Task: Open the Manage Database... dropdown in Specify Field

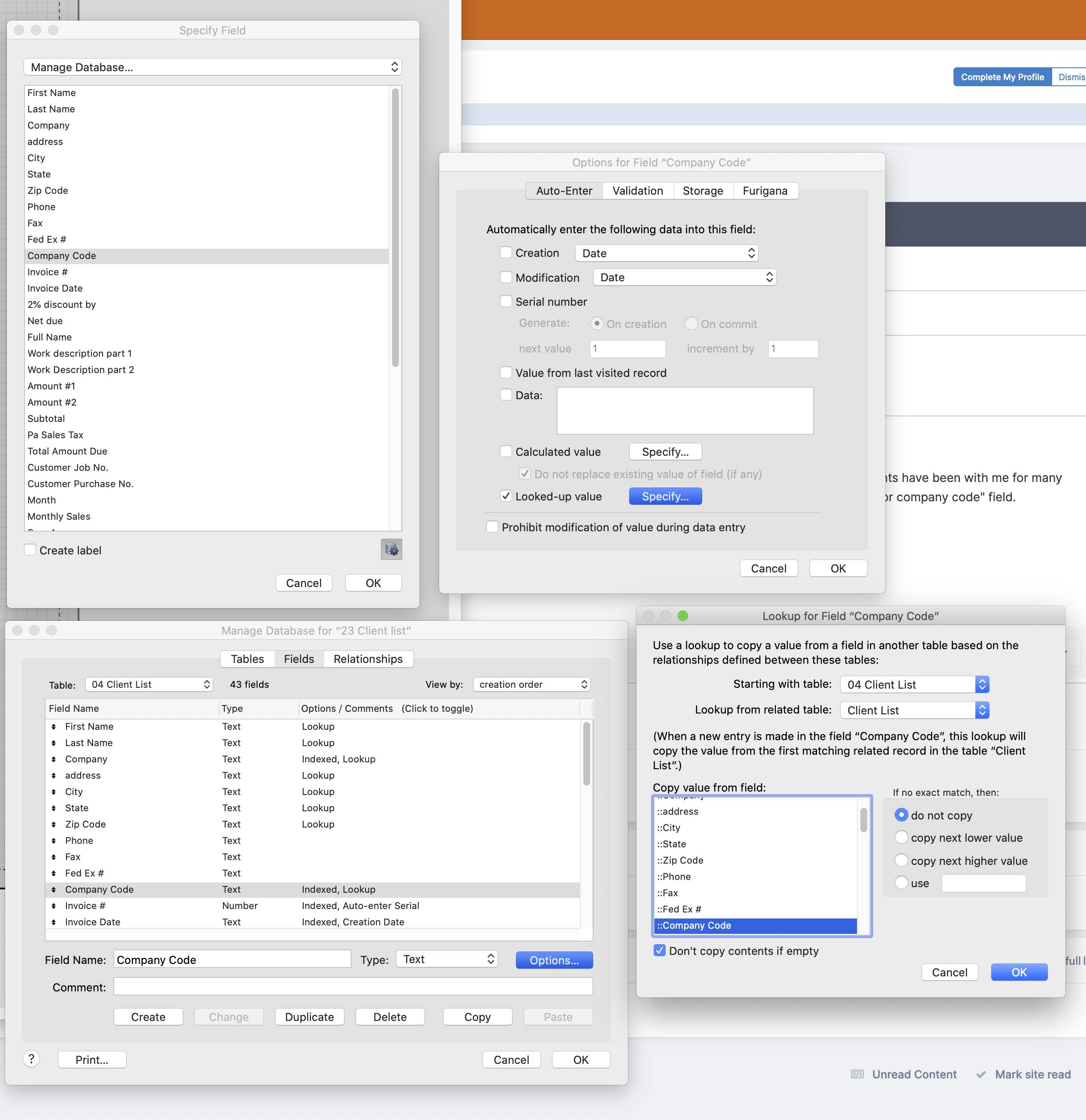Action: [213, 67]
